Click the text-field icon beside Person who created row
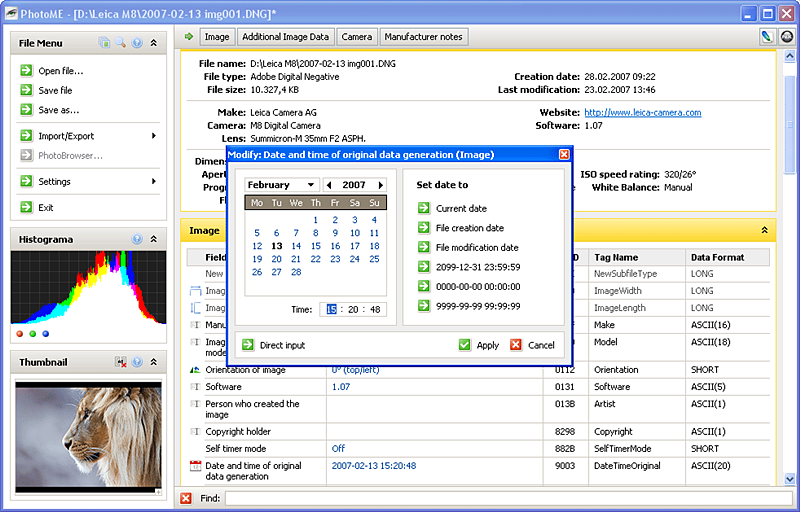The image size is (800, 512). point(195,403)
